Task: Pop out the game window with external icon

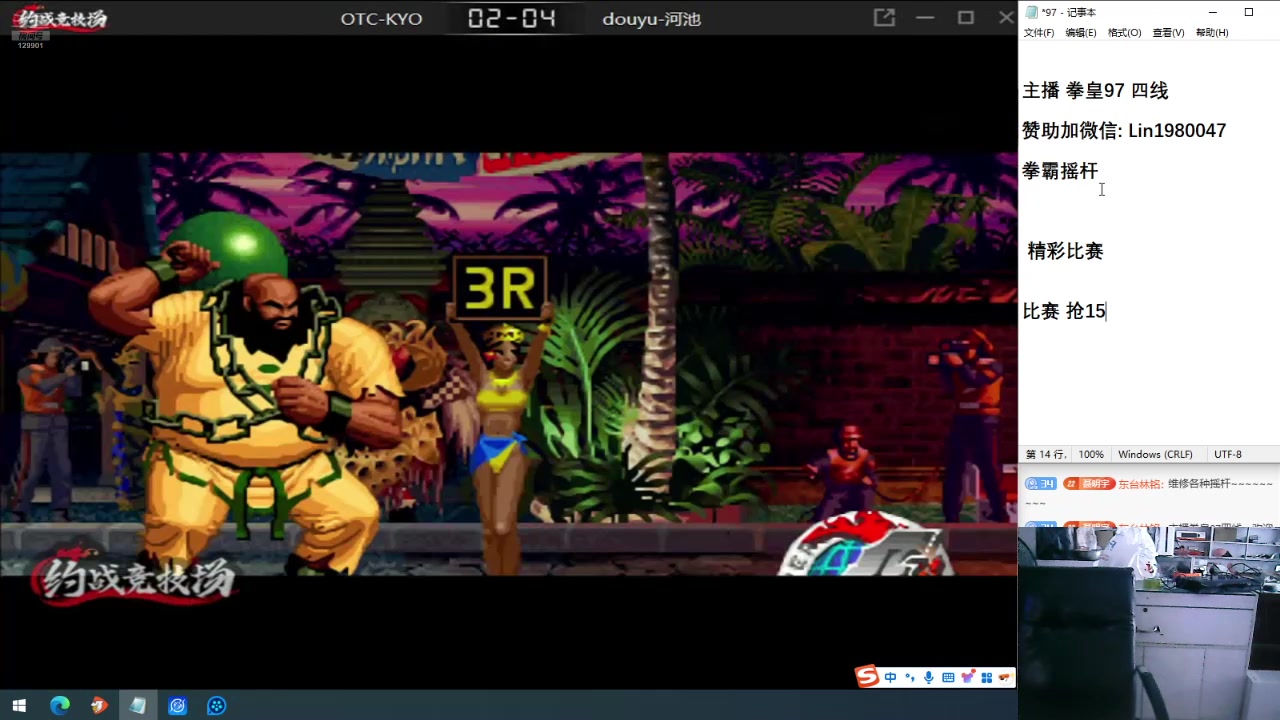Action: tap(884, 18)
